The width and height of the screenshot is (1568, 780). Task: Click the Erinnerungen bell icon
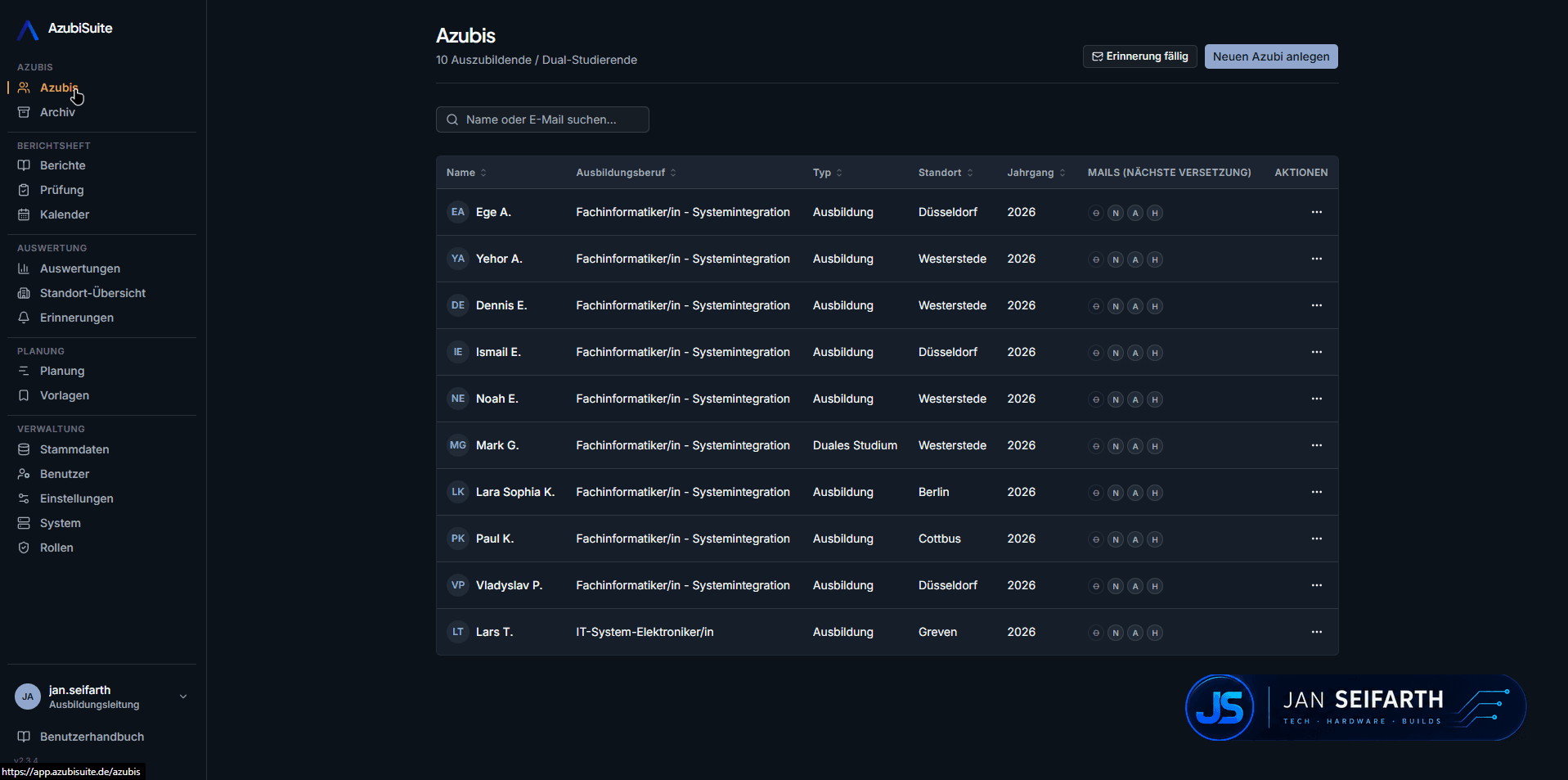(24, 318)
